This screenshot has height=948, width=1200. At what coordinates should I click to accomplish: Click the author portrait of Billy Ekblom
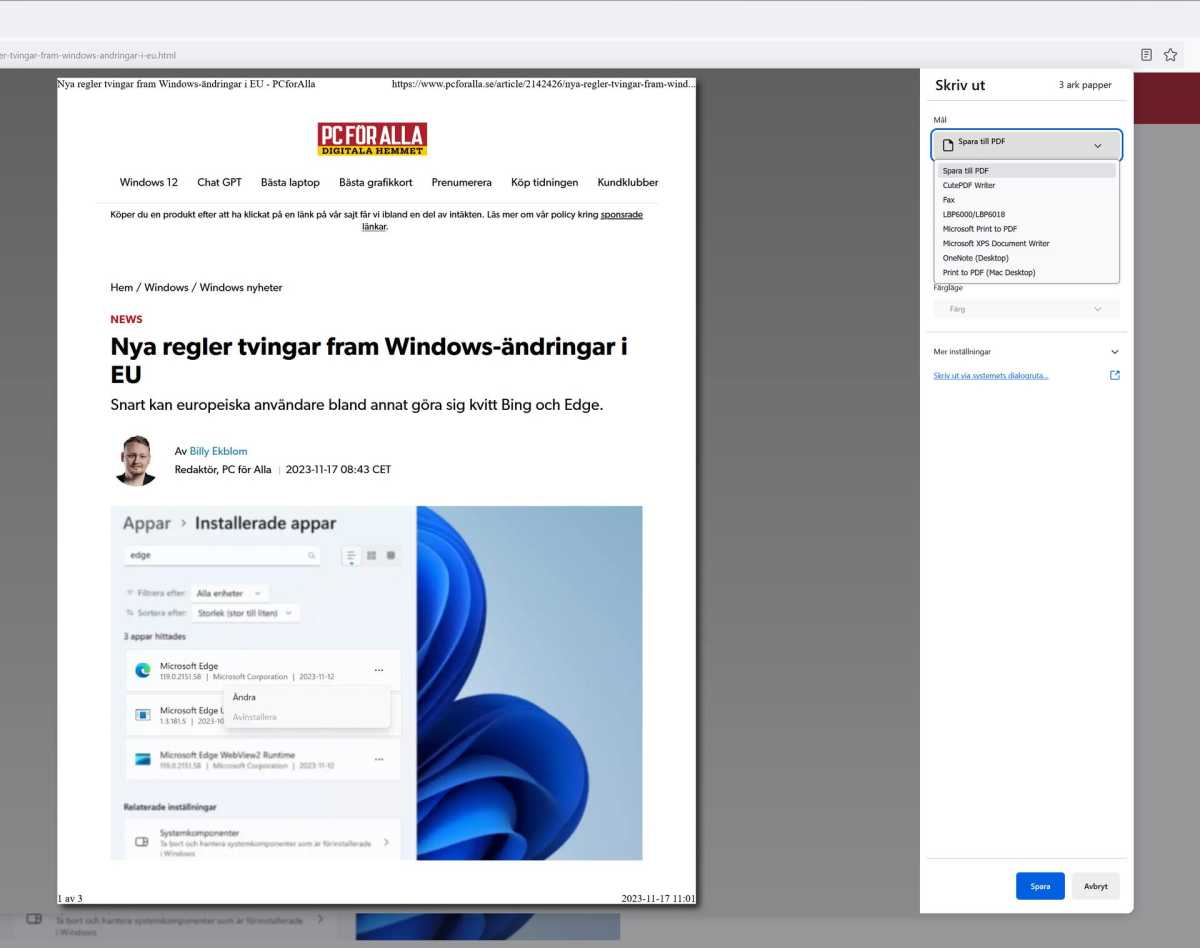136,461
